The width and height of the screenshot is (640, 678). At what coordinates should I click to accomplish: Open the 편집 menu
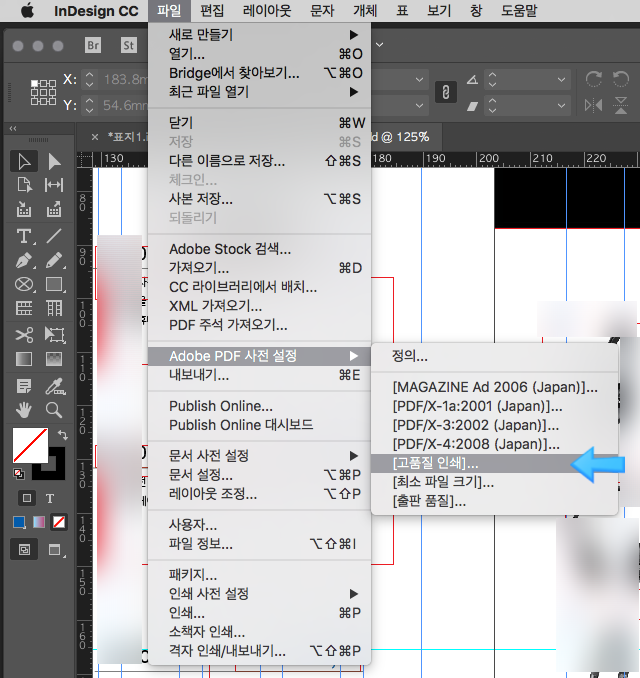pos(212,11)
